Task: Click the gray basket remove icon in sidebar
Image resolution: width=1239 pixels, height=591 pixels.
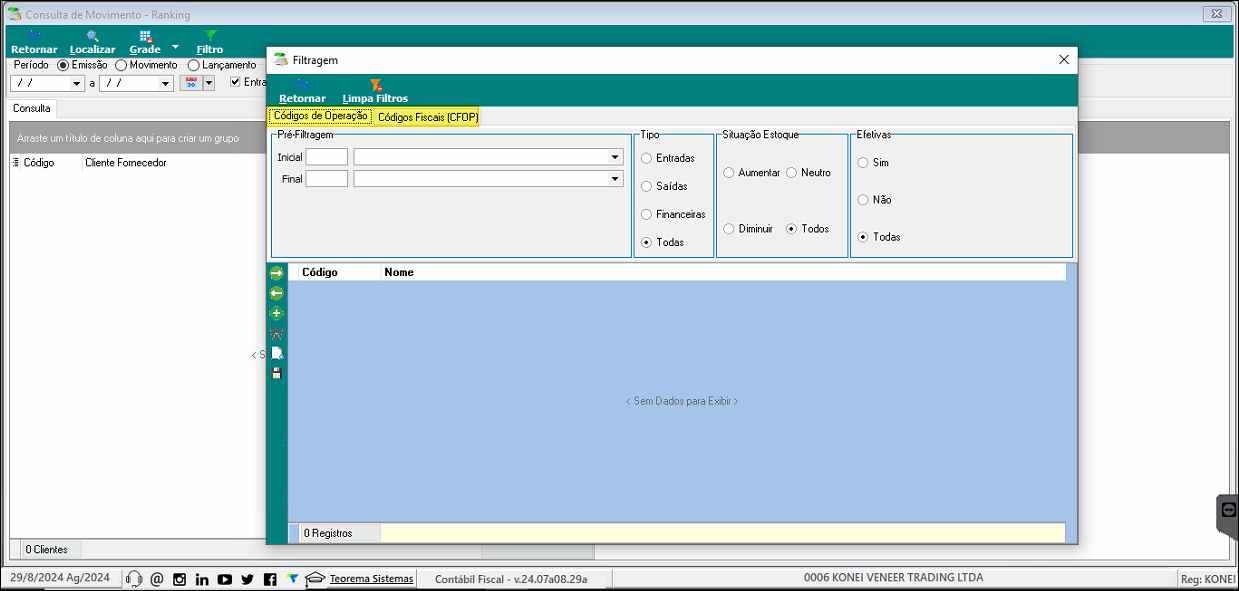Action: [277, 334]
